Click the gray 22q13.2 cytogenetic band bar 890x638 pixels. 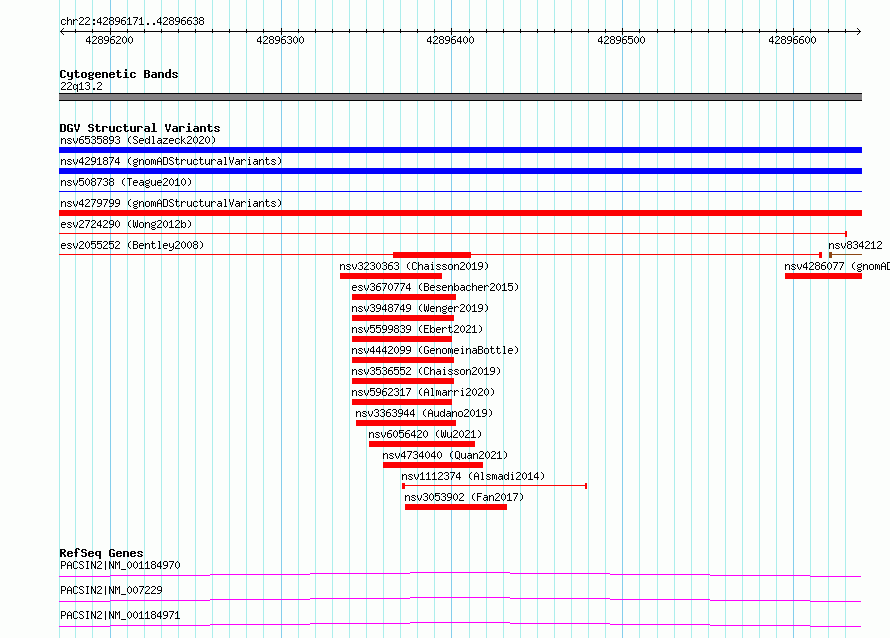460,97
